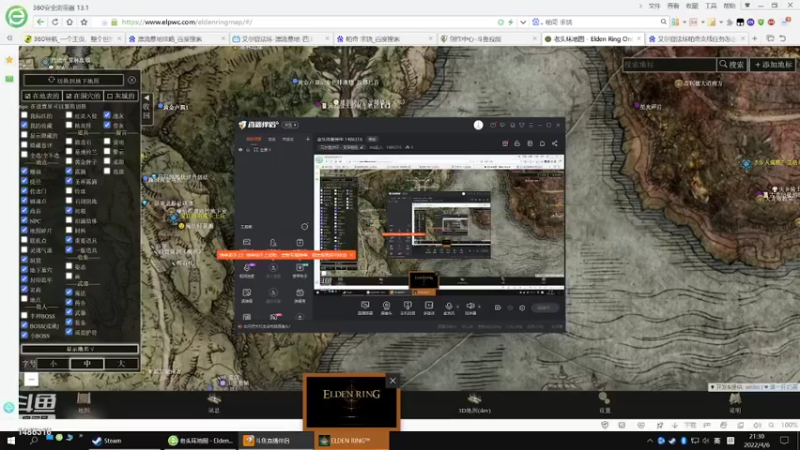
Task: Add a scene with the plus icon in the streaming window
Action: coord(308,139)
